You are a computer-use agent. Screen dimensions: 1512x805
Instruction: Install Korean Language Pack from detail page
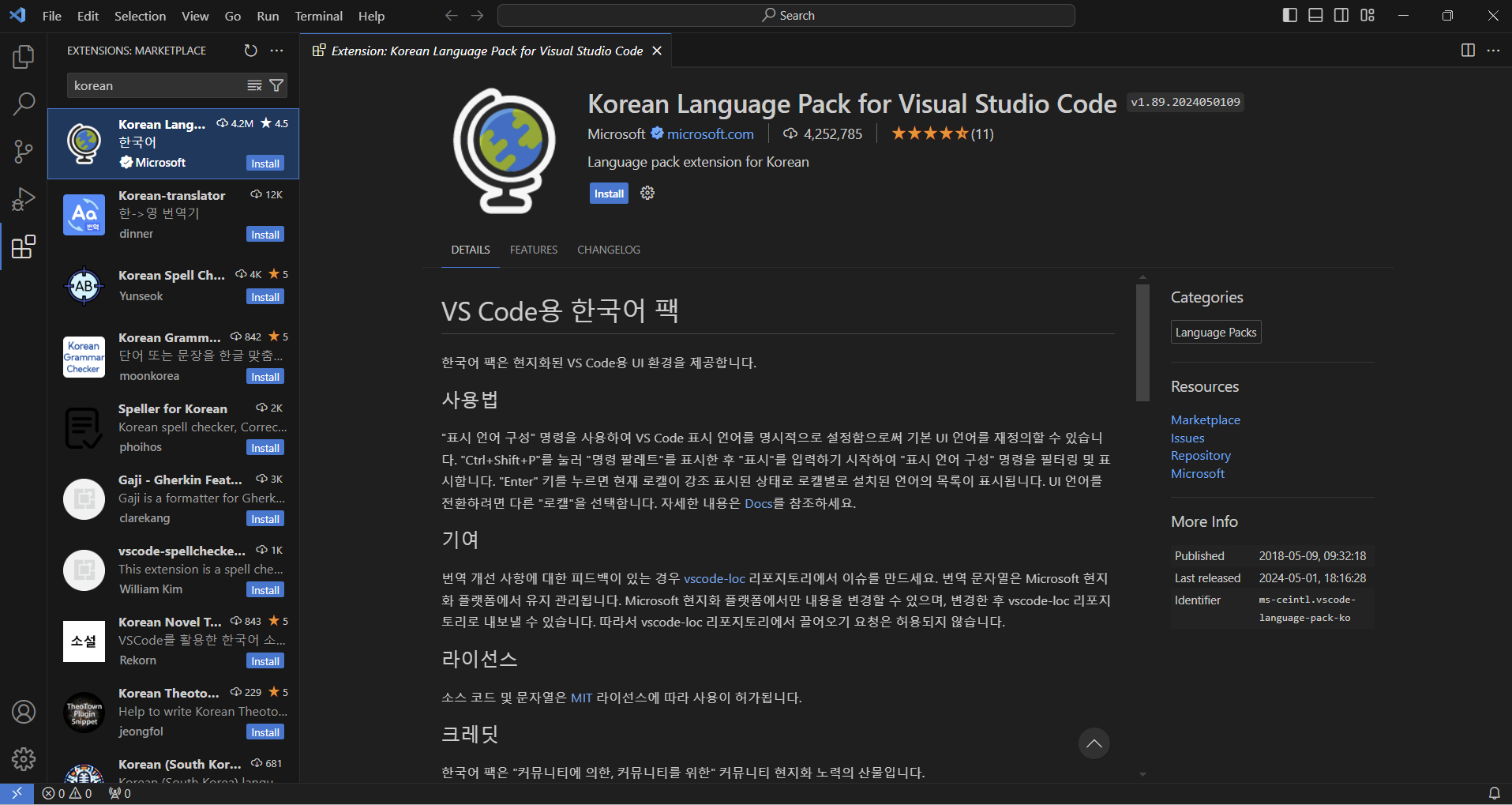[x=609, y=194]
